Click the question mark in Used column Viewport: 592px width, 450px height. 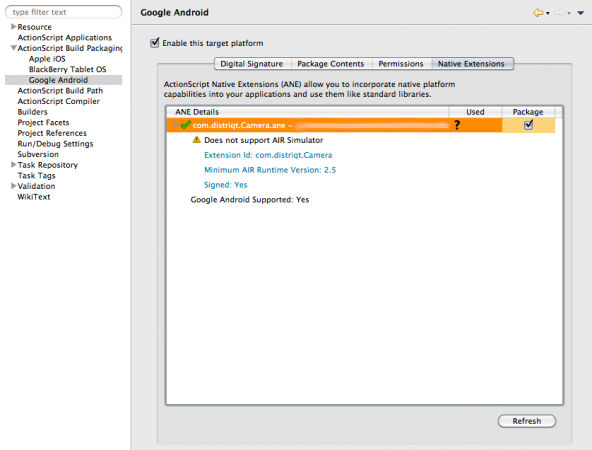coord(457,125)
